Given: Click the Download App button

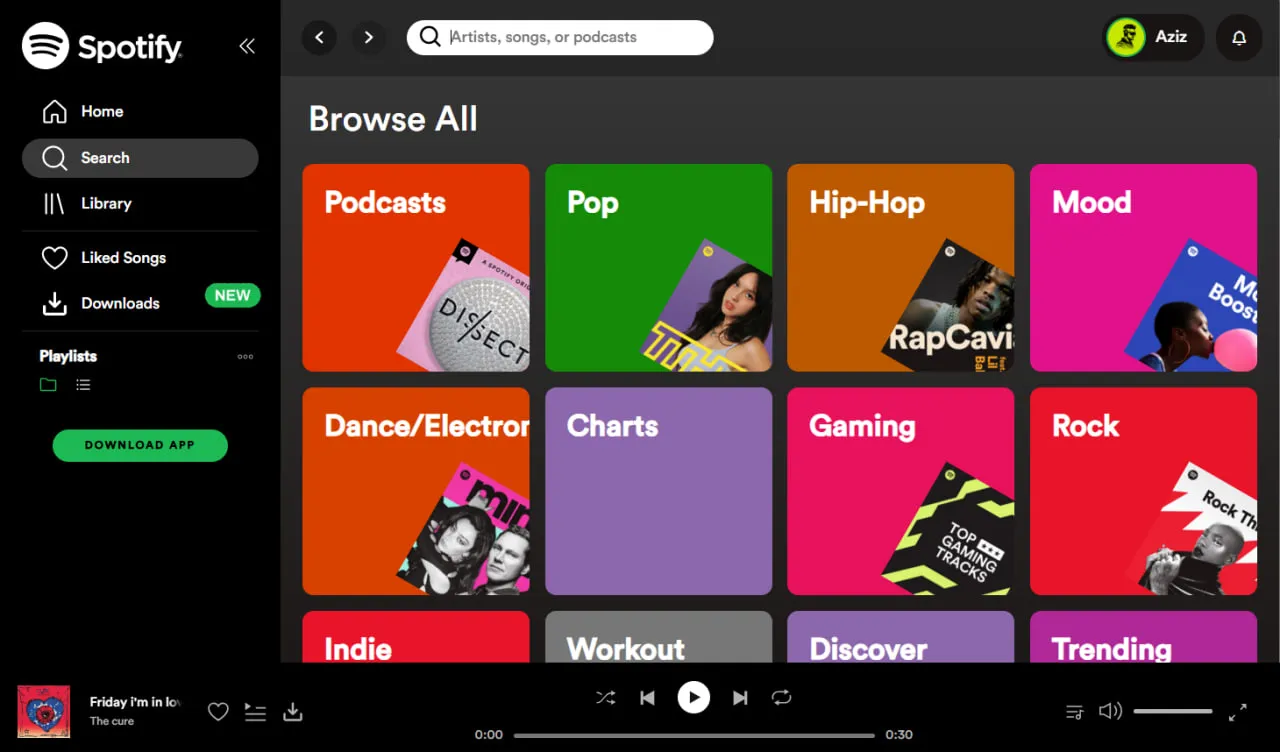Looking at the screenshot, I should [140, 445].
